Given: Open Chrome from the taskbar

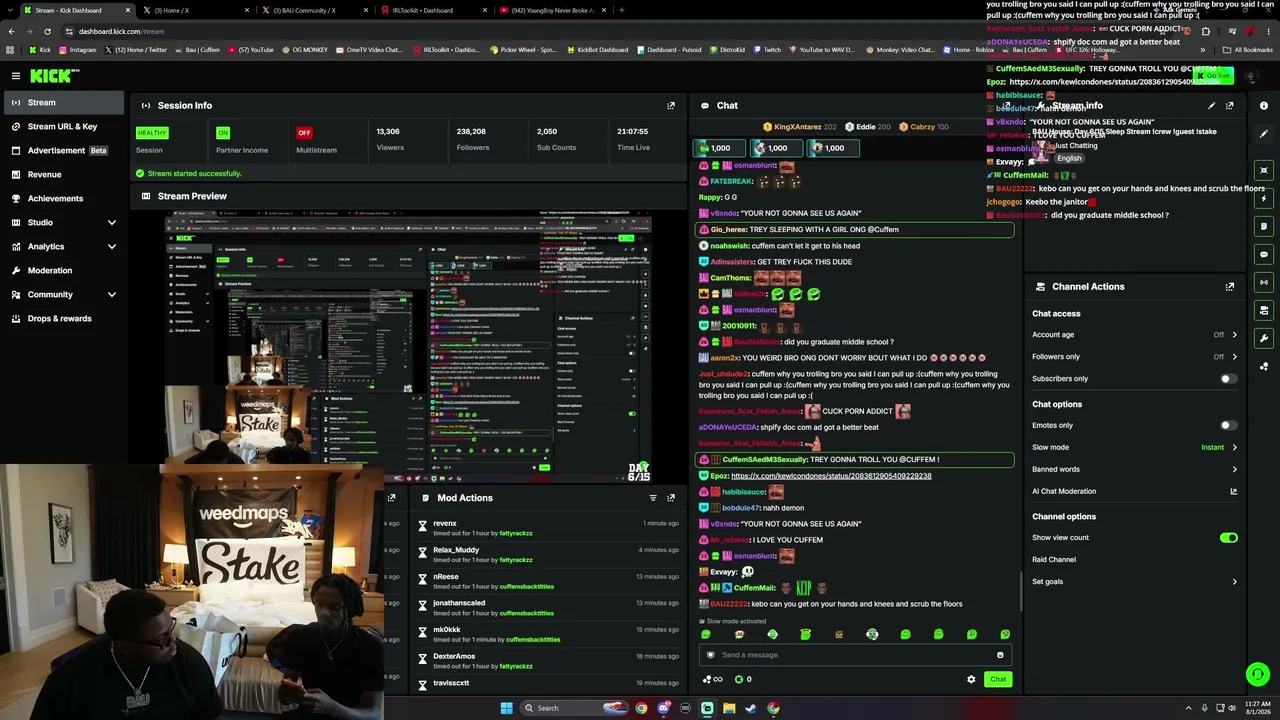Looking at the screenshot, I should click(x=641, y=708).
